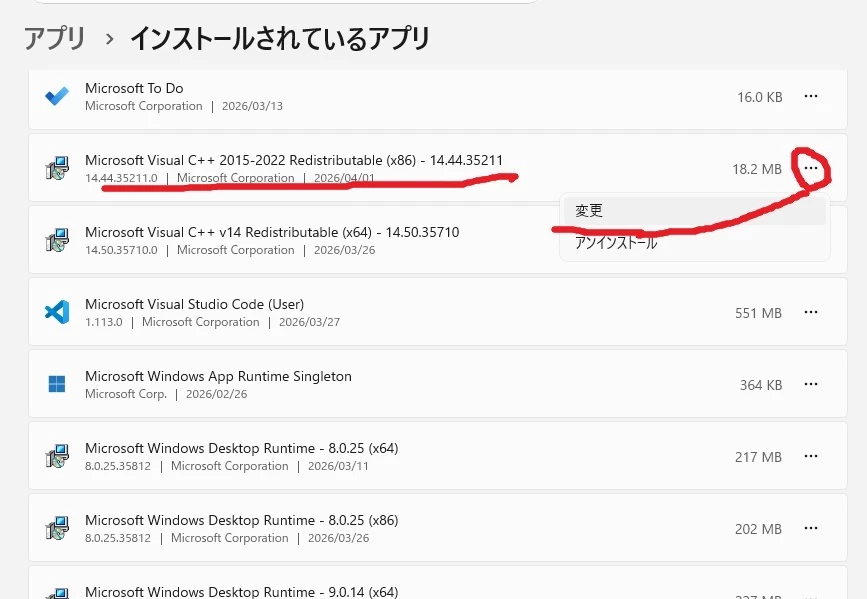Select the Visual C++ v14 Redistributable (x64) title
This screenshot has width=867, height=599.
[x=272, y=232]
